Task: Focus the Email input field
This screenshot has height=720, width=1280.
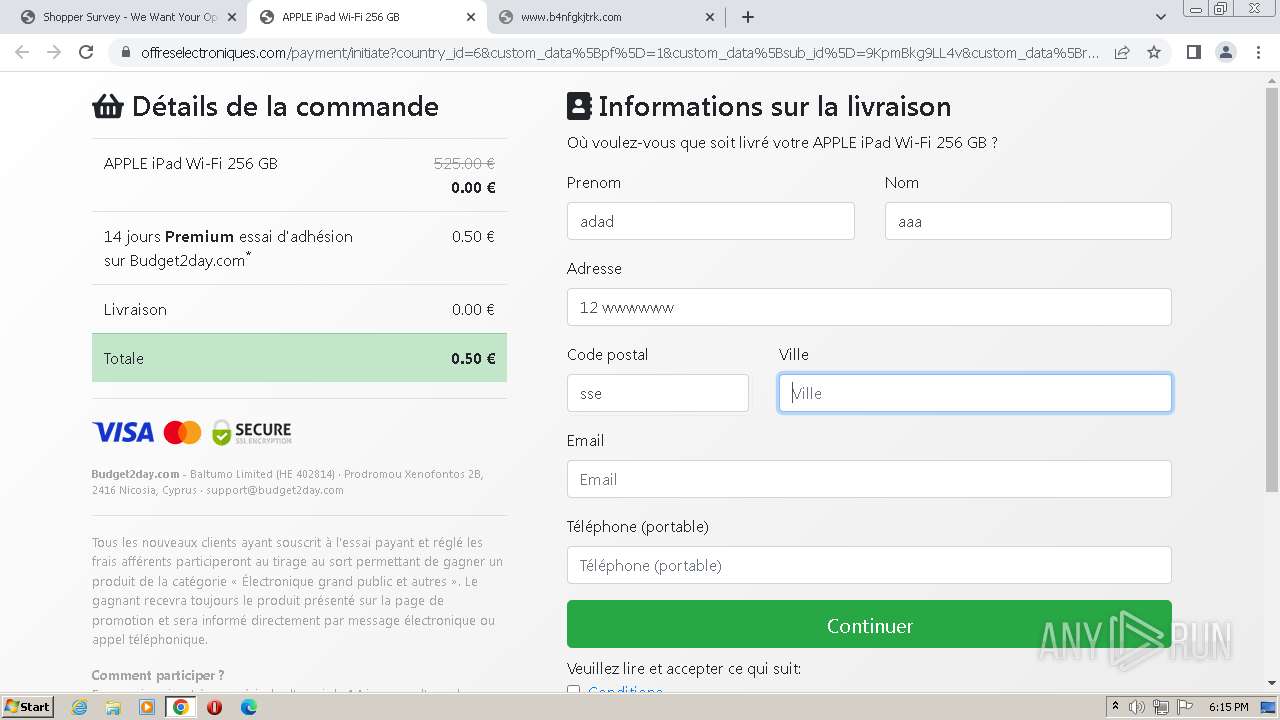Action: click(x=869, y=479)
